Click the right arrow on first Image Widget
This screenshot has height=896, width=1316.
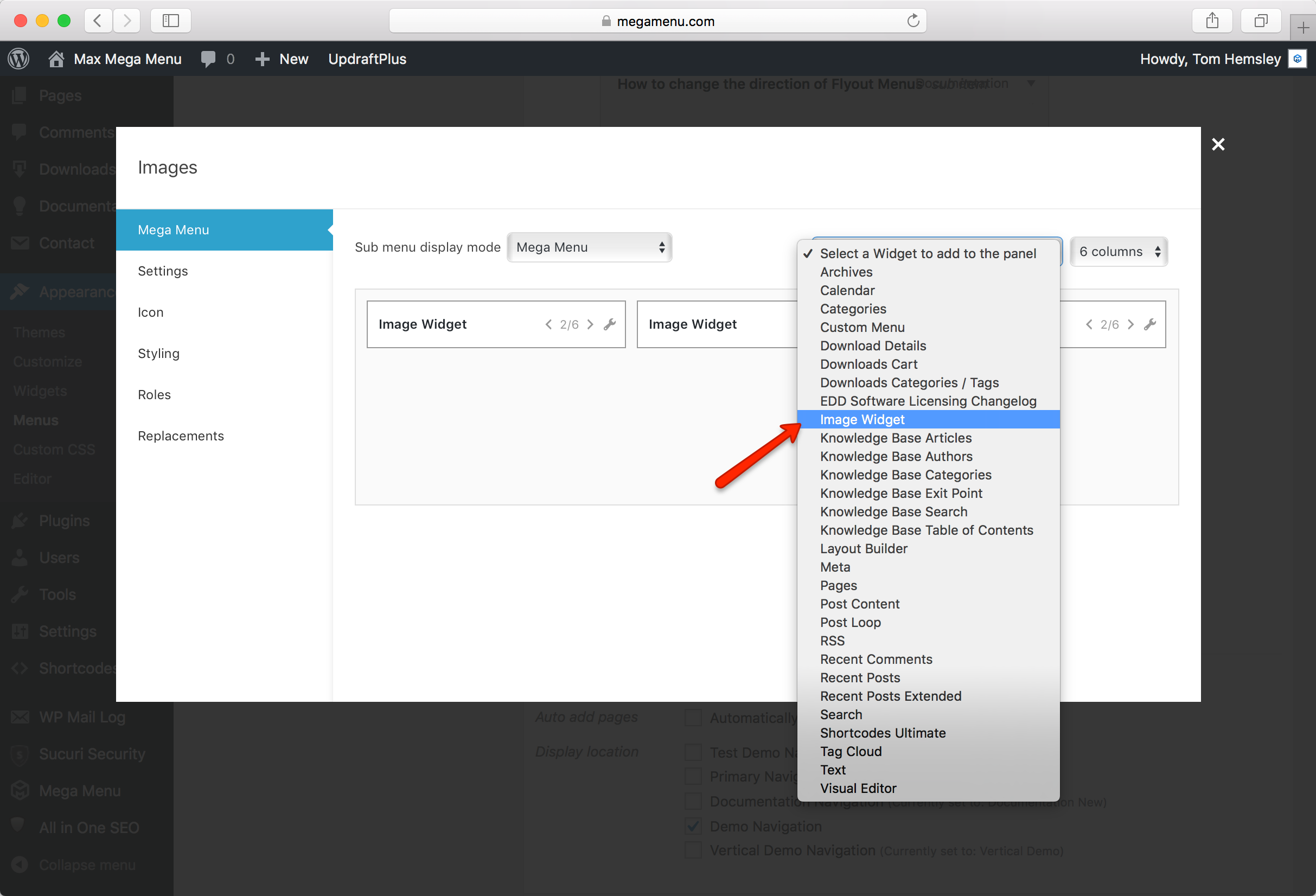pos(590,324)
